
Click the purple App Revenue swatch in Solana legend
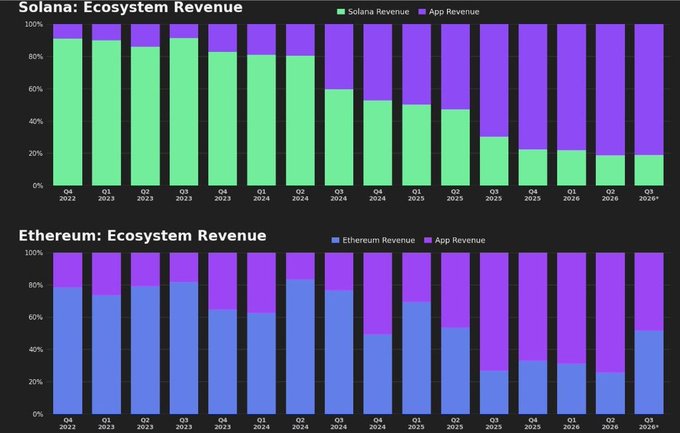(x=422, y=12)
